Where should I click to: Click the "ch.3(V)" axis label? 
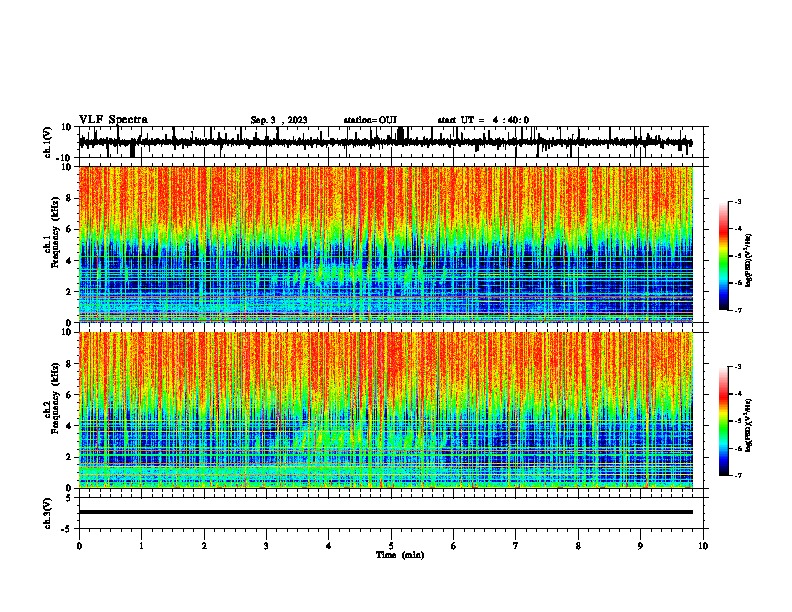(47, 513)
